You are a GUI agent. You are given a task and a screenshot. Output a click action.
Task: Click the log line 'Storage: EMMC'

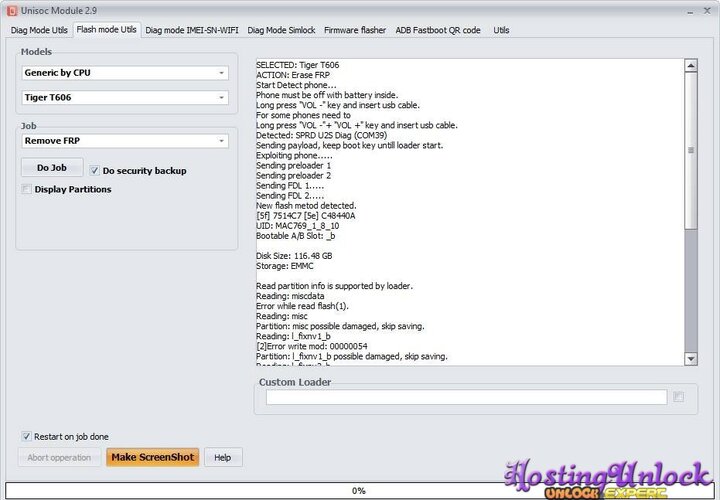pos(285,266)
